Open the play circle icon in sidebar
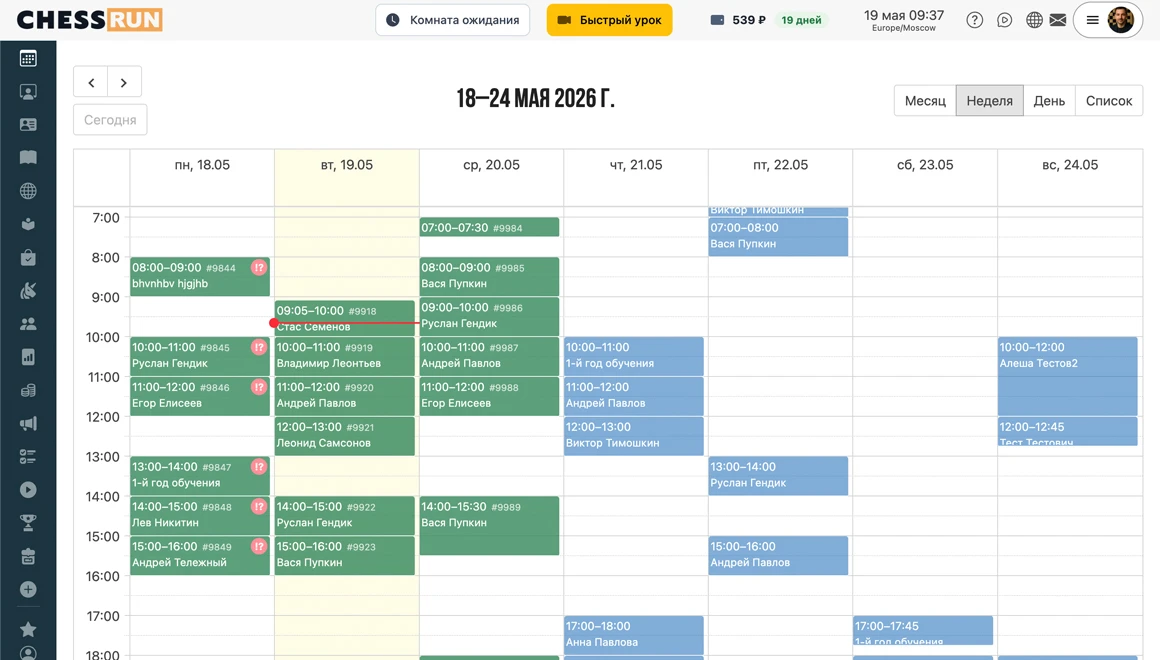The width and height of the screenshot is (1160, 660). [x=28, y=490]
